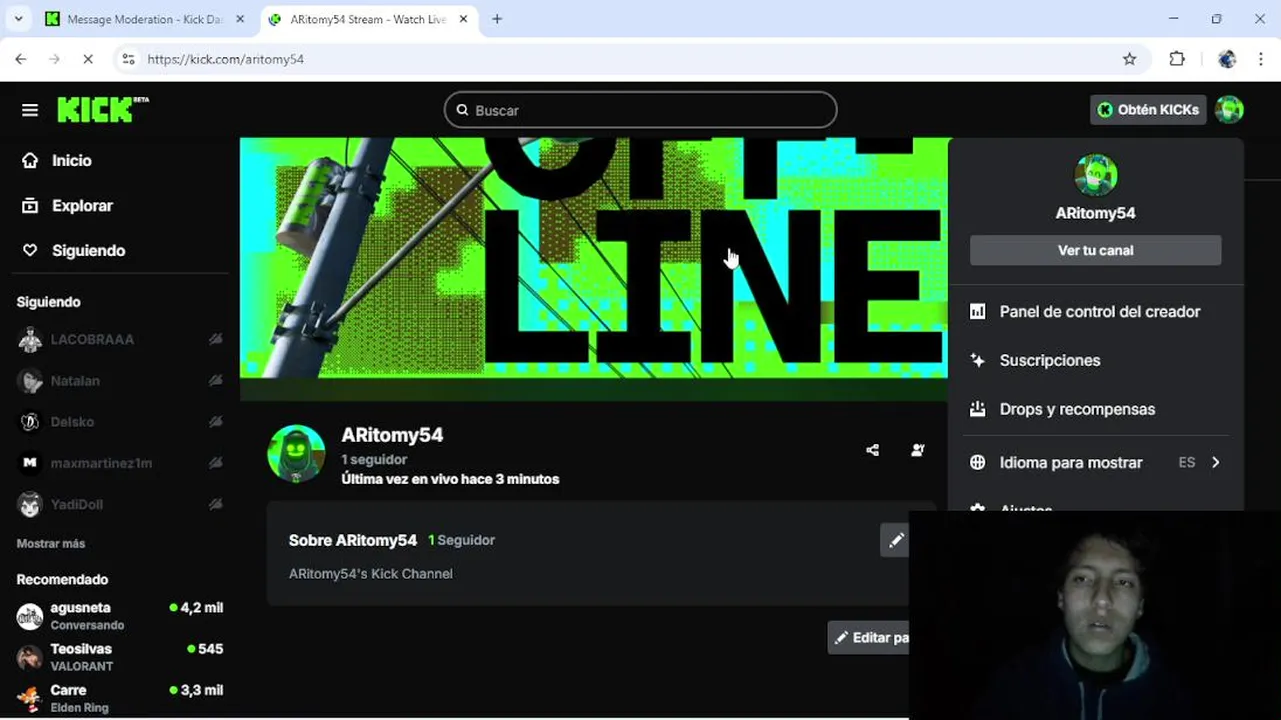Toggle notifications for Natalan
The width and height of the screenshot is (1281, 720).
(215, 381)
